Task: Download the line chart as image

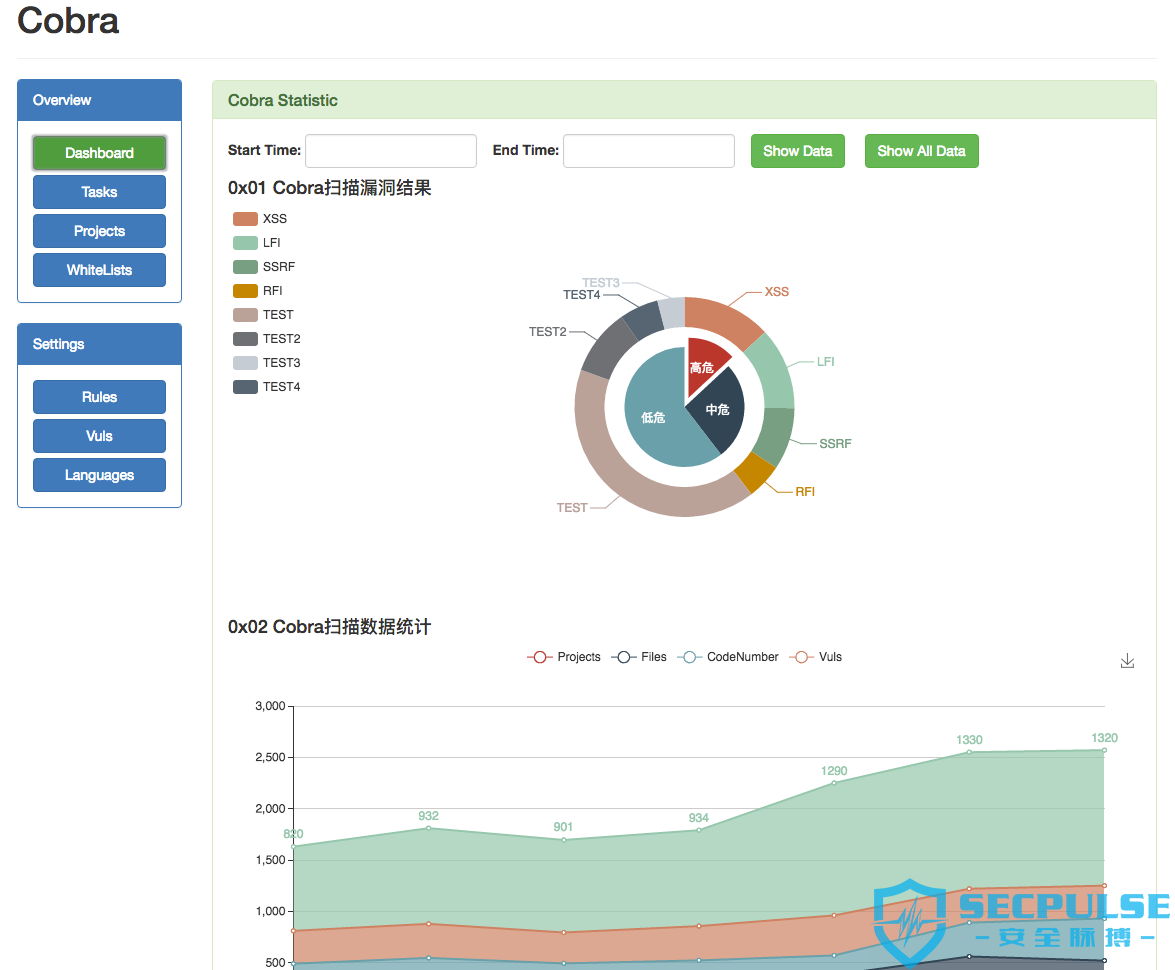Action: tap(1127, 660)
